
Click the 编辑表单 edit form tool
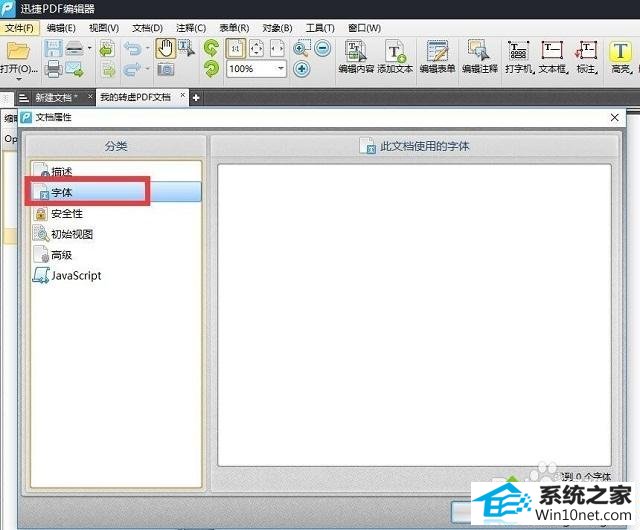(x=438, y=57)
